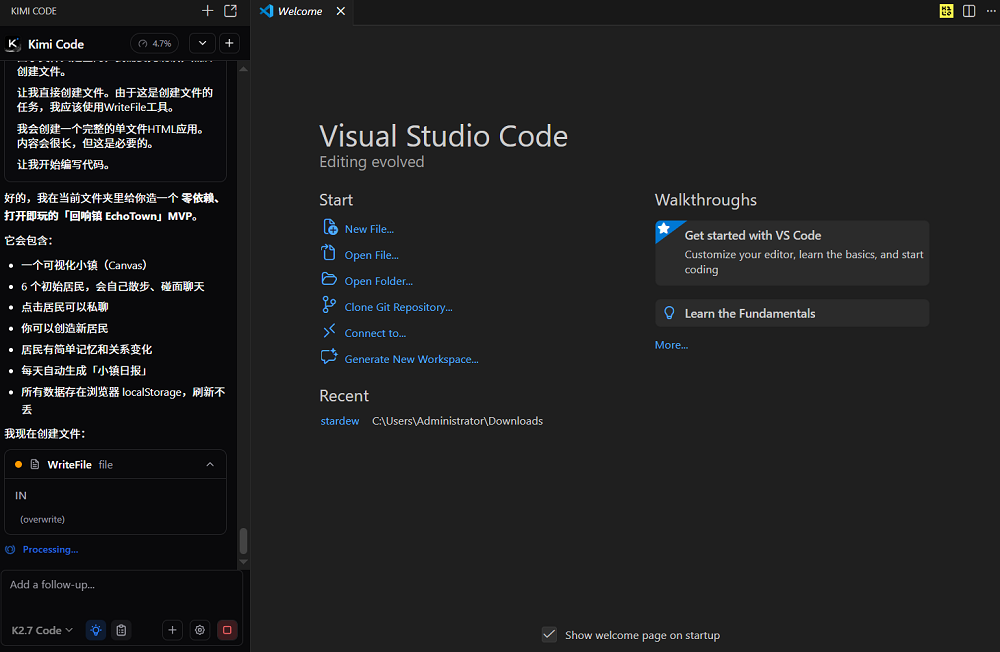The height and width of the screenshot is (652, 1000).
Task: Click the stop generation red square button
Action: [x=227, y=630]
